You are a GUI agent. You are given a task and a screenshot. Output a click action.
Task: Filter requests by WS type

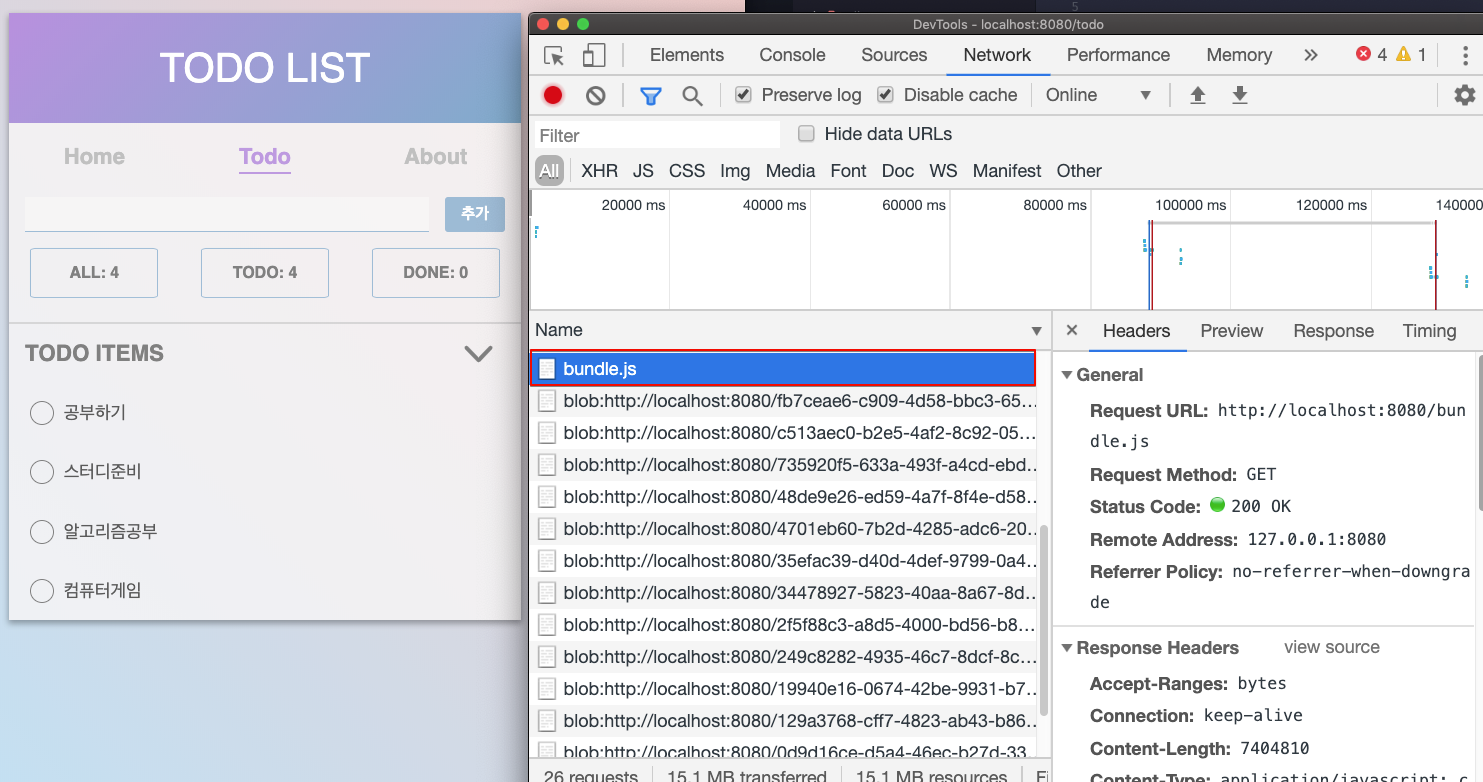(943, 171)
